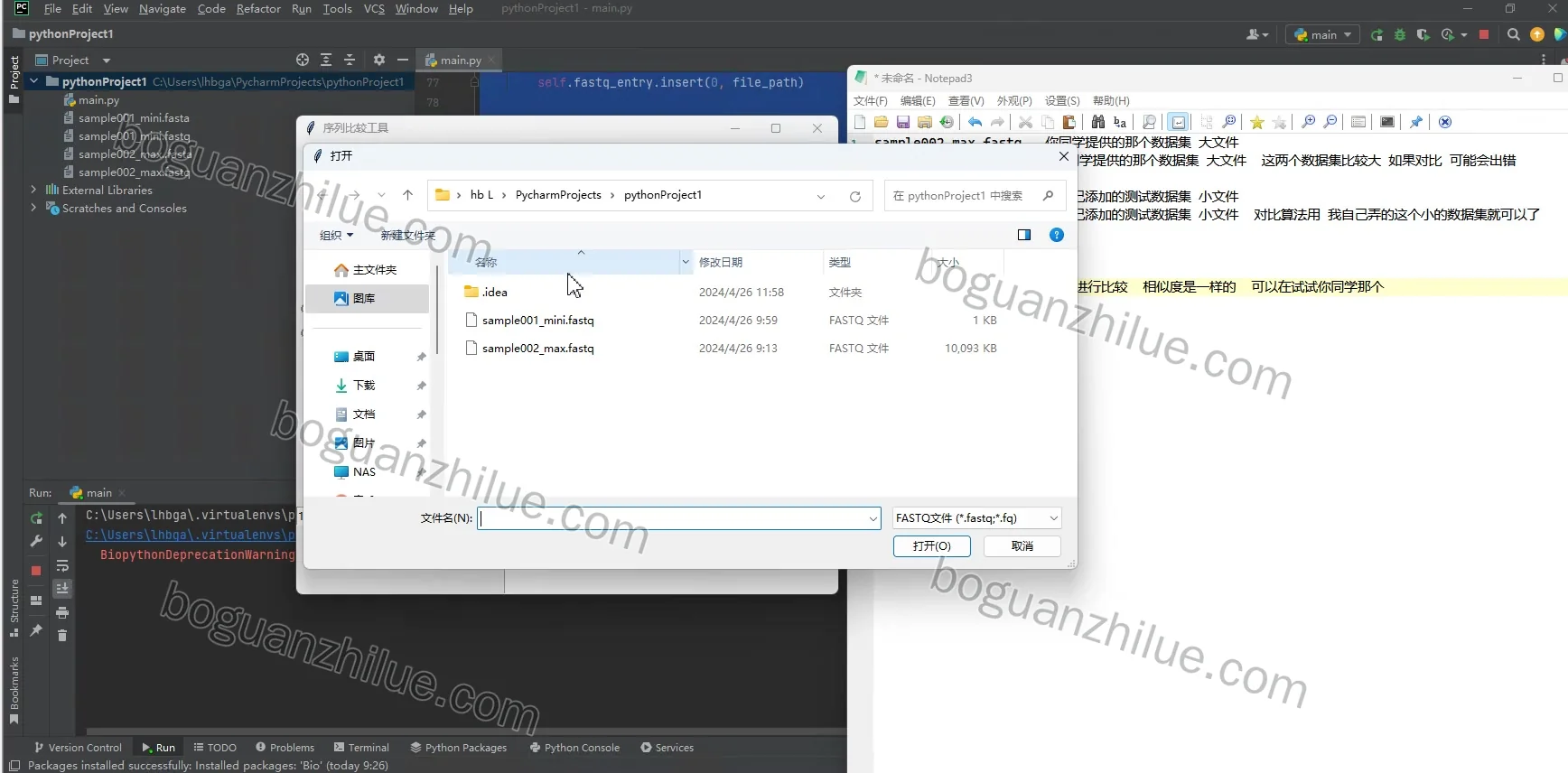1568x773 pixels.
Task: Toggle word wrap in Notepad3 toolbar
Action: [x=1178, y=122]
